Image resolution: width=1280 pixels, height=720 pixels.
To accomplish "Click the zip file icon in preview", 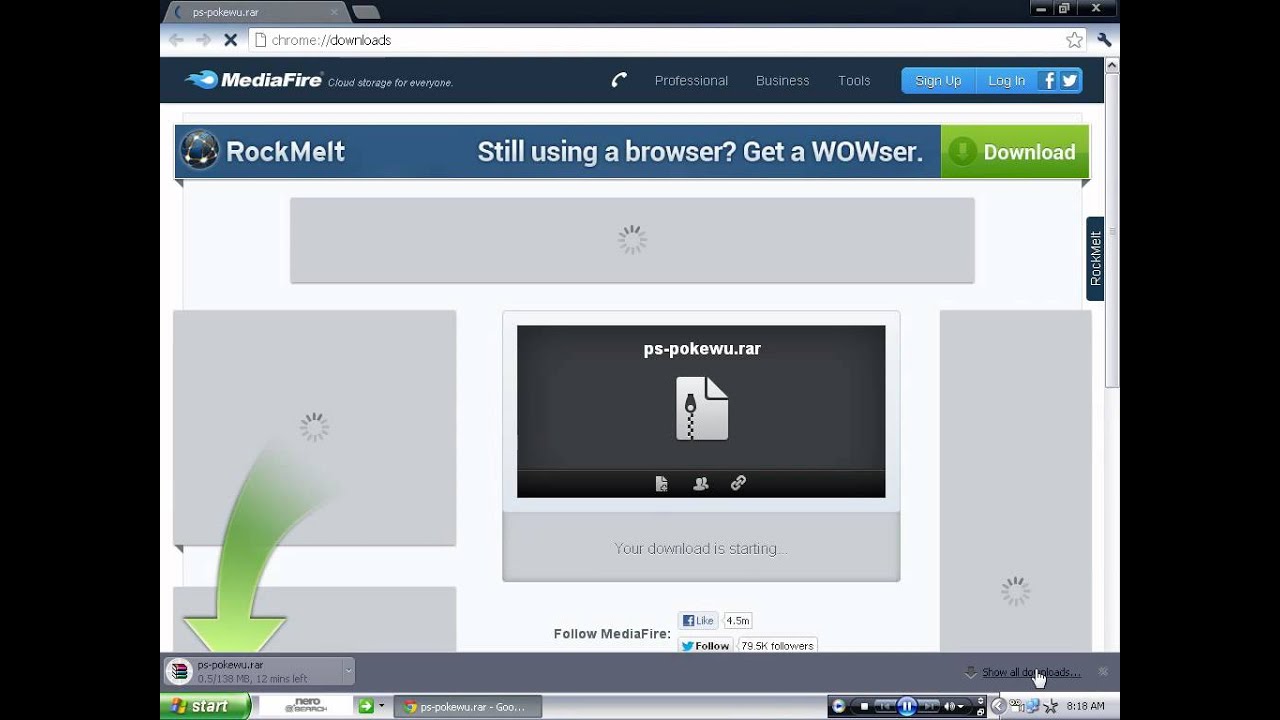I will tap(702, 408).
